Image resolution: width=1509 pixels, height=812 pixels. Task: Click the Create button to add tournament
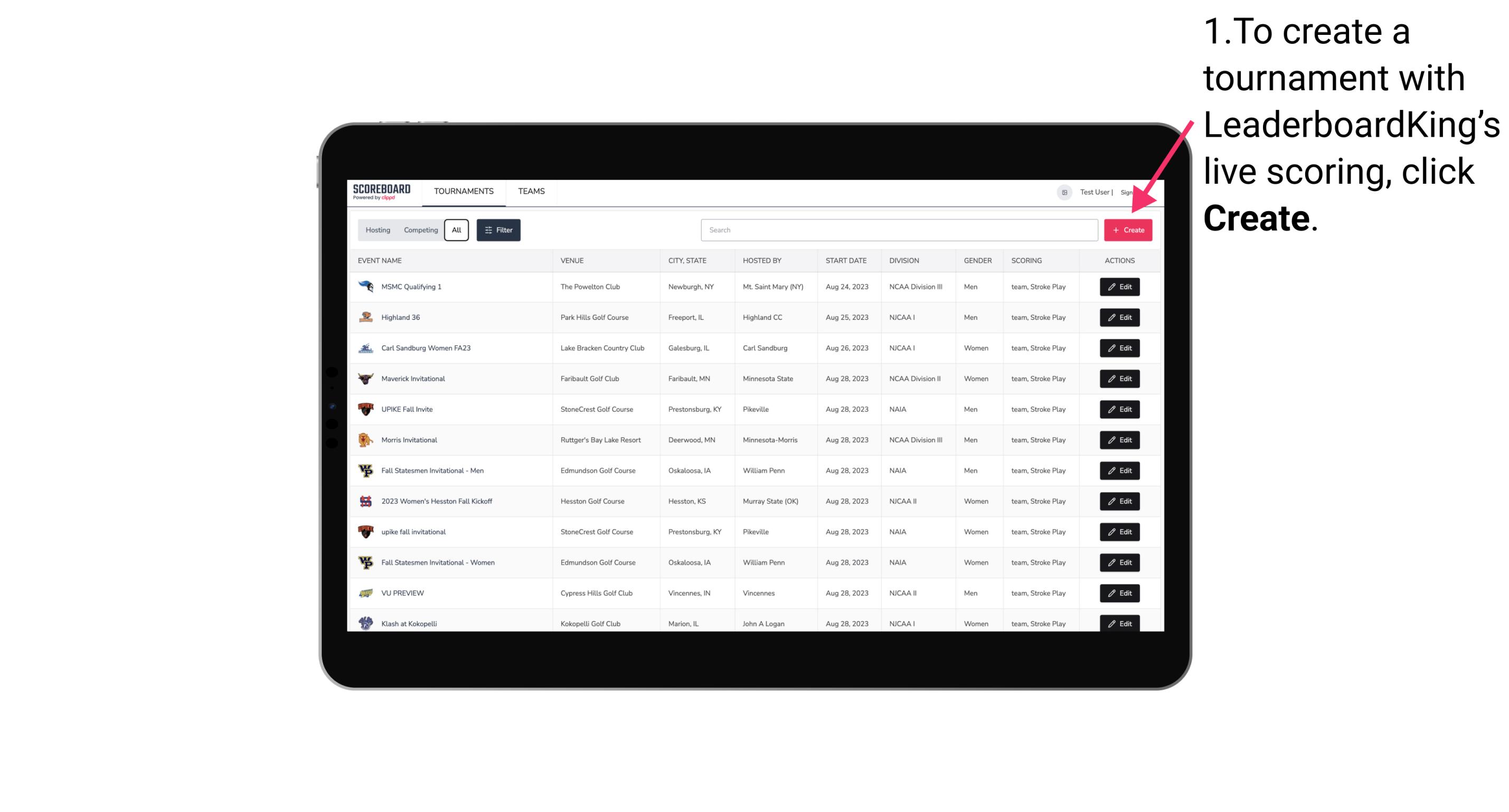click(x=1128, y=229)
